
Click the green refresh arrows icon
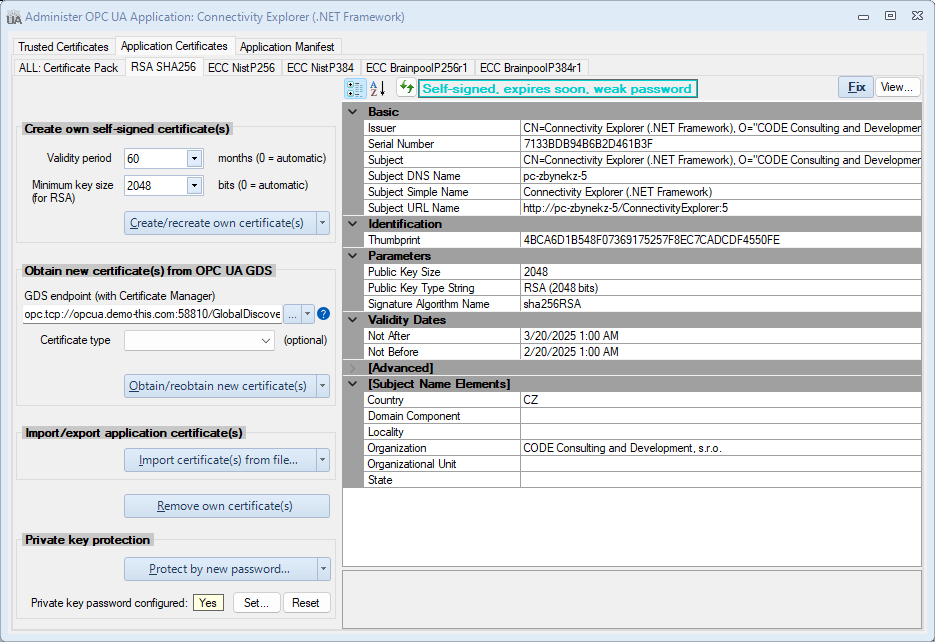[x=407, y=88]
